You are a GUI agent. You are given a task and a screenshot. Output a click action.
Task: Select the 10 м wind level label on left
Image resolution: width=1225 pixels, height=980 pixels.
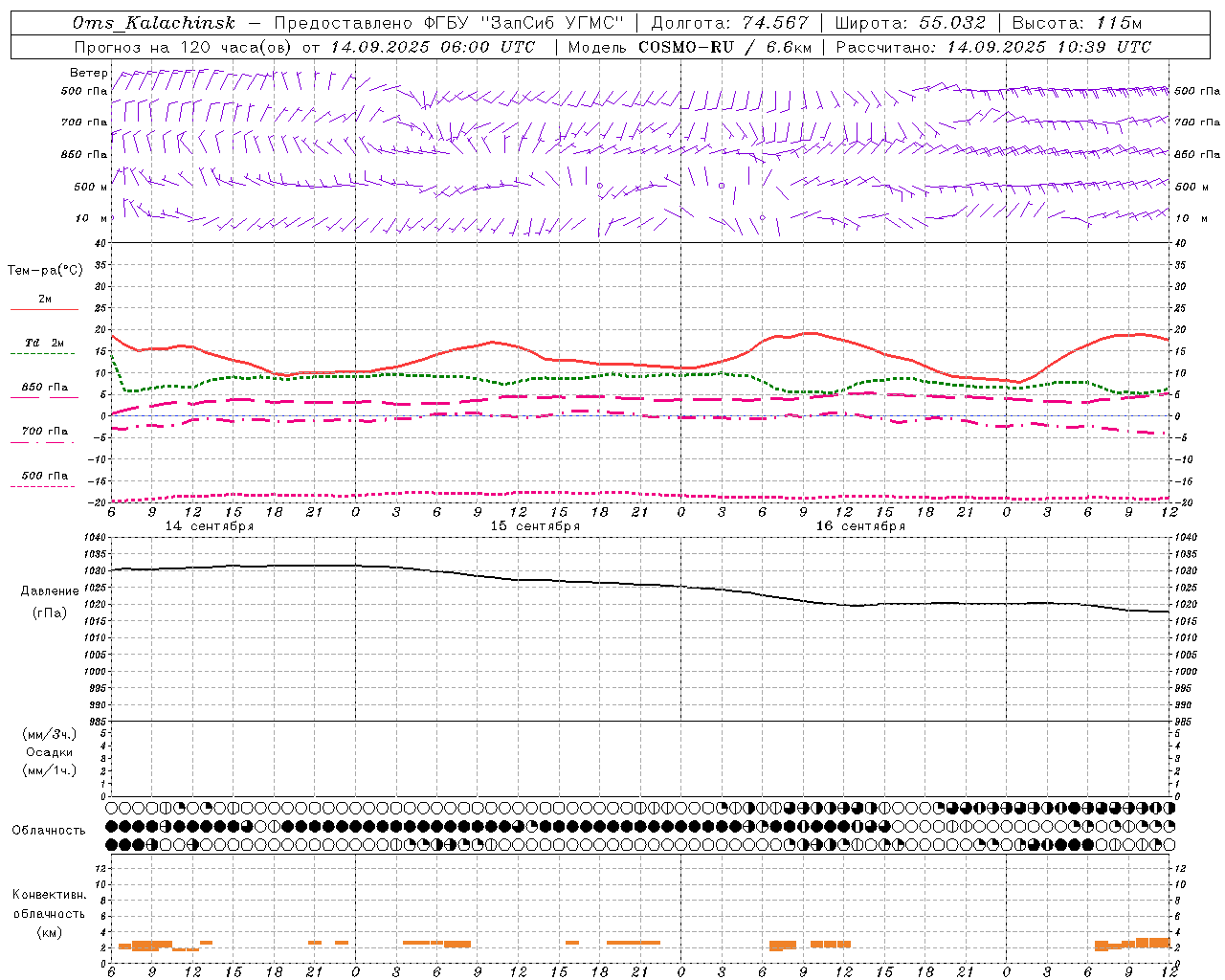point(93,218)
